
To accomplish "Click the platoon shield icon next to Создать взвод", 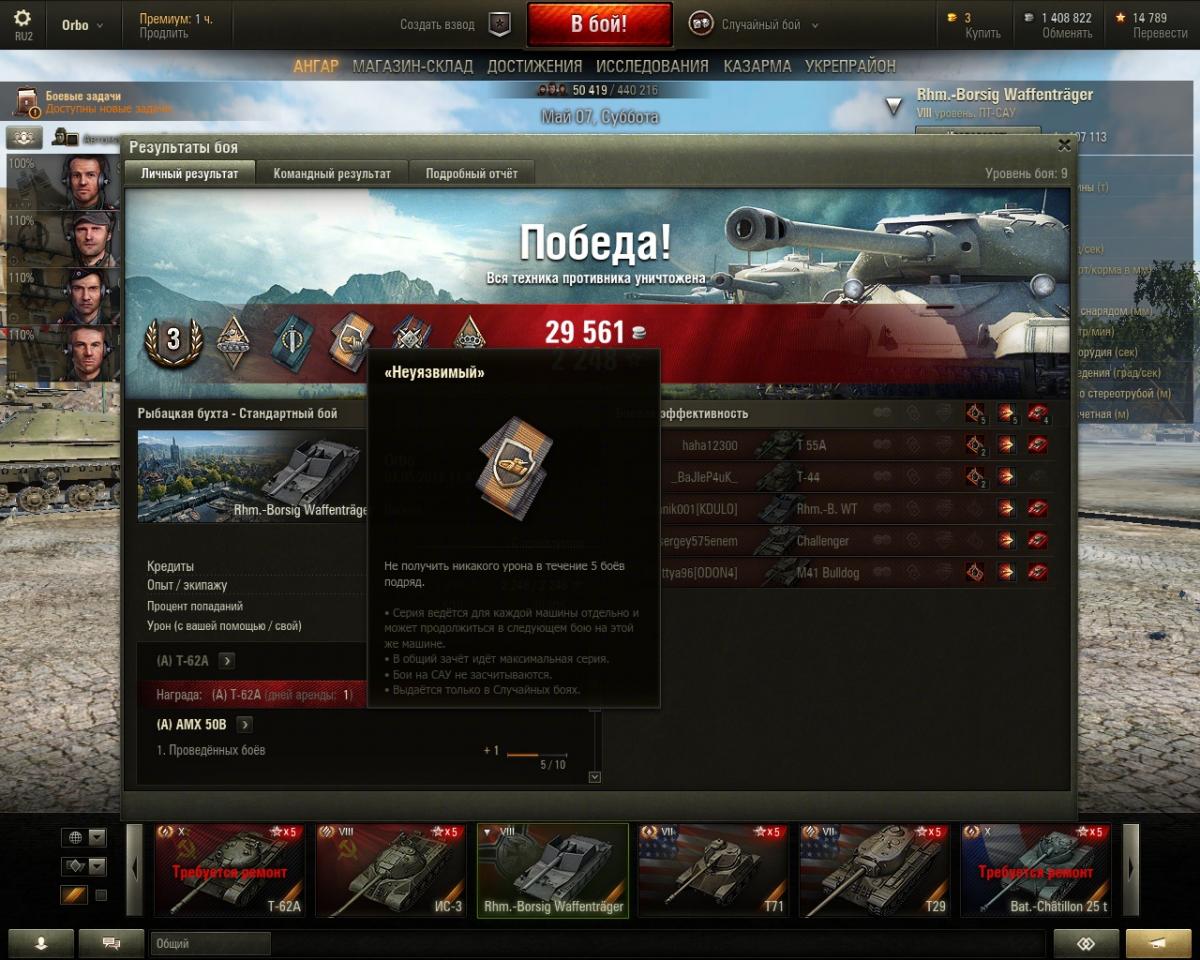I will [x=500, y=25].
